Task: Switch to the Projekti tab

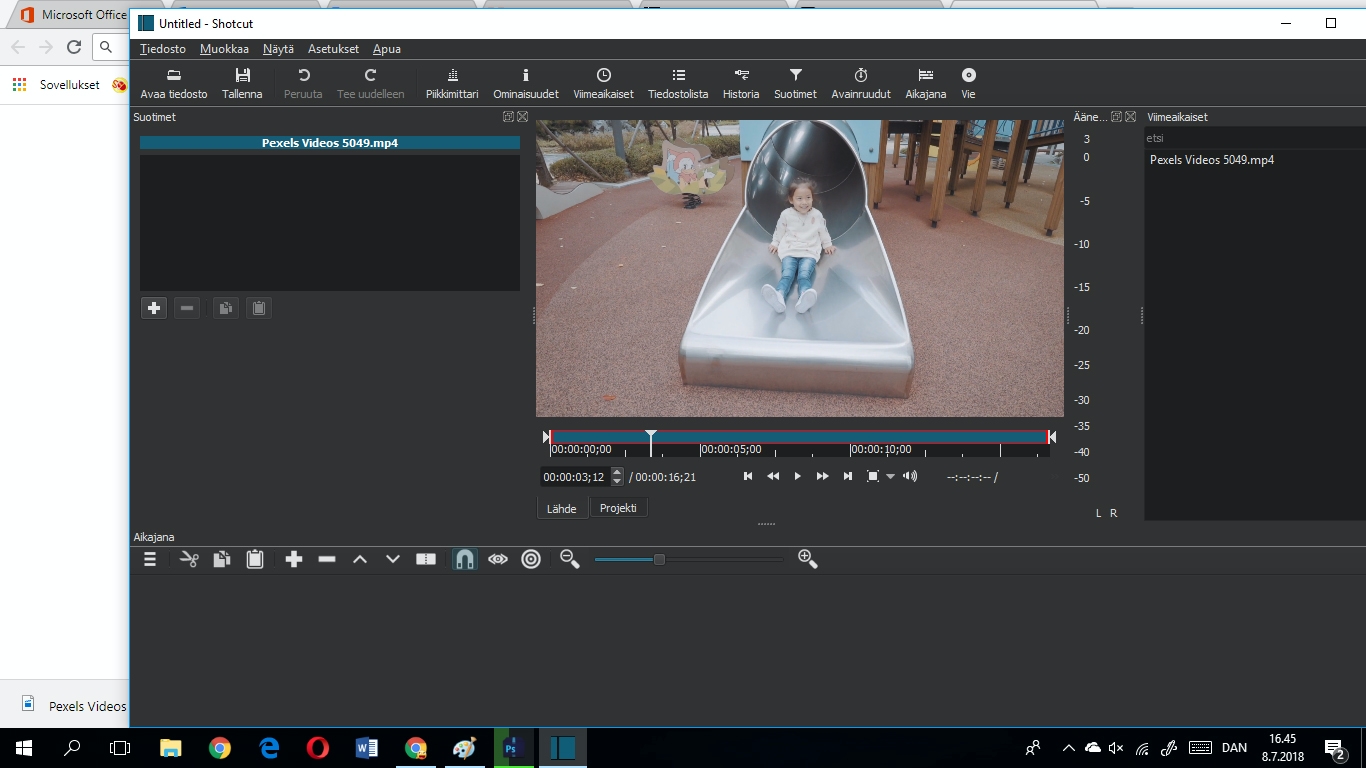Action: 618,508
